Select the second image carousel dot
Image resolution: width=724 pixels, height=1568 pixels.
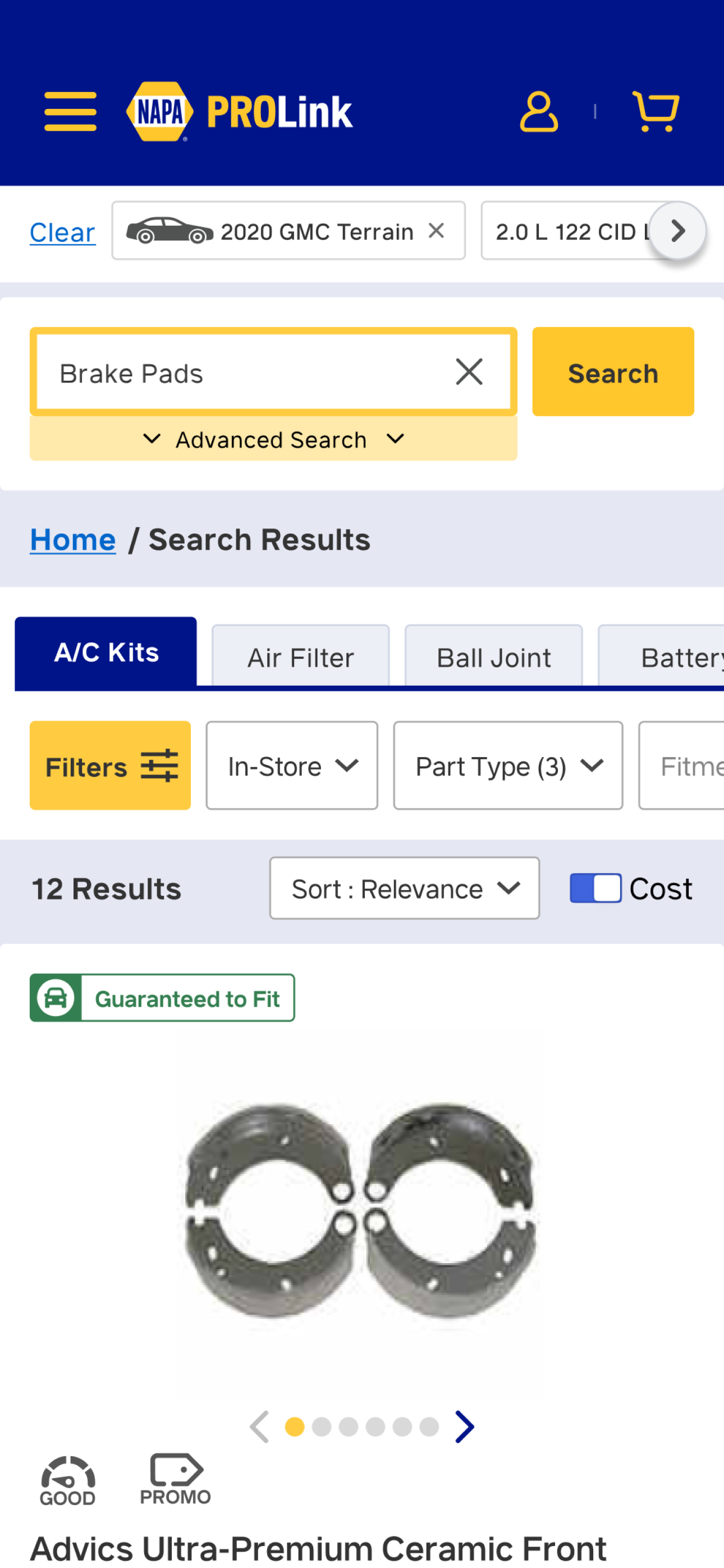click(321, 1427)
